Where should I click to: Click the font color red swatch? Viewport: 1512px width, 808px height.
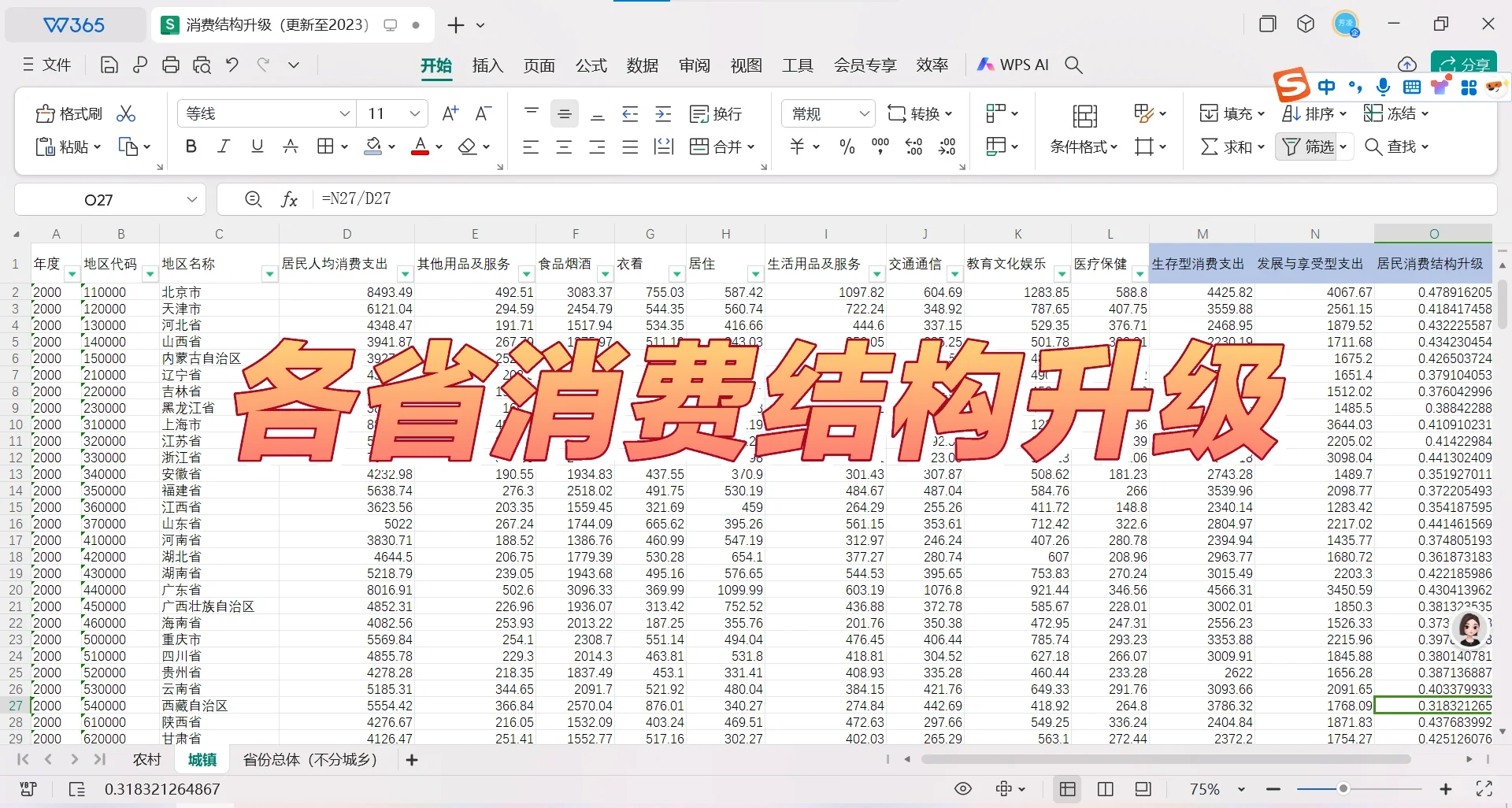click(x=421, y=146)
